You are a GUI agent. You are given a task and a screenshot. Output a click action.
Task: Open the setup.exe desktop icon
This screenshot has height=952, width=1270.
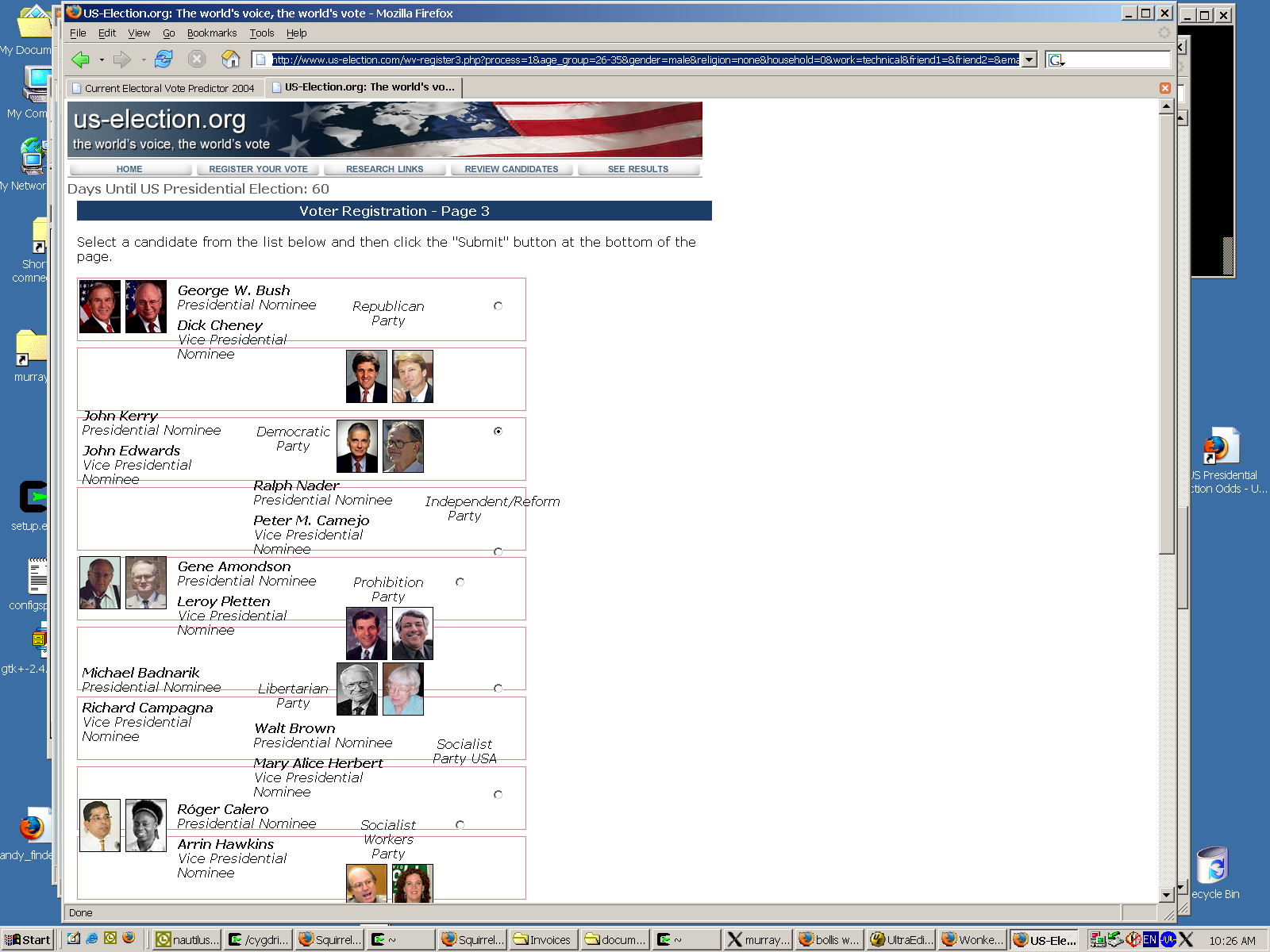coord(32,505)
